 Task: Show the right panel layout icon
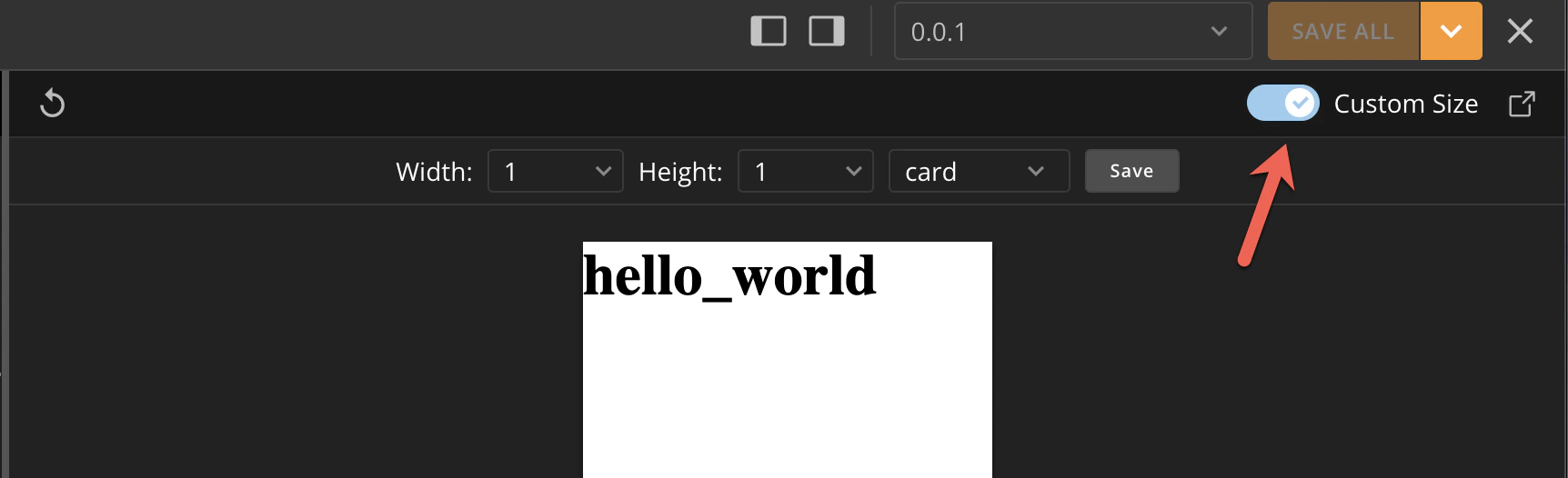click(x=827, y=31)
